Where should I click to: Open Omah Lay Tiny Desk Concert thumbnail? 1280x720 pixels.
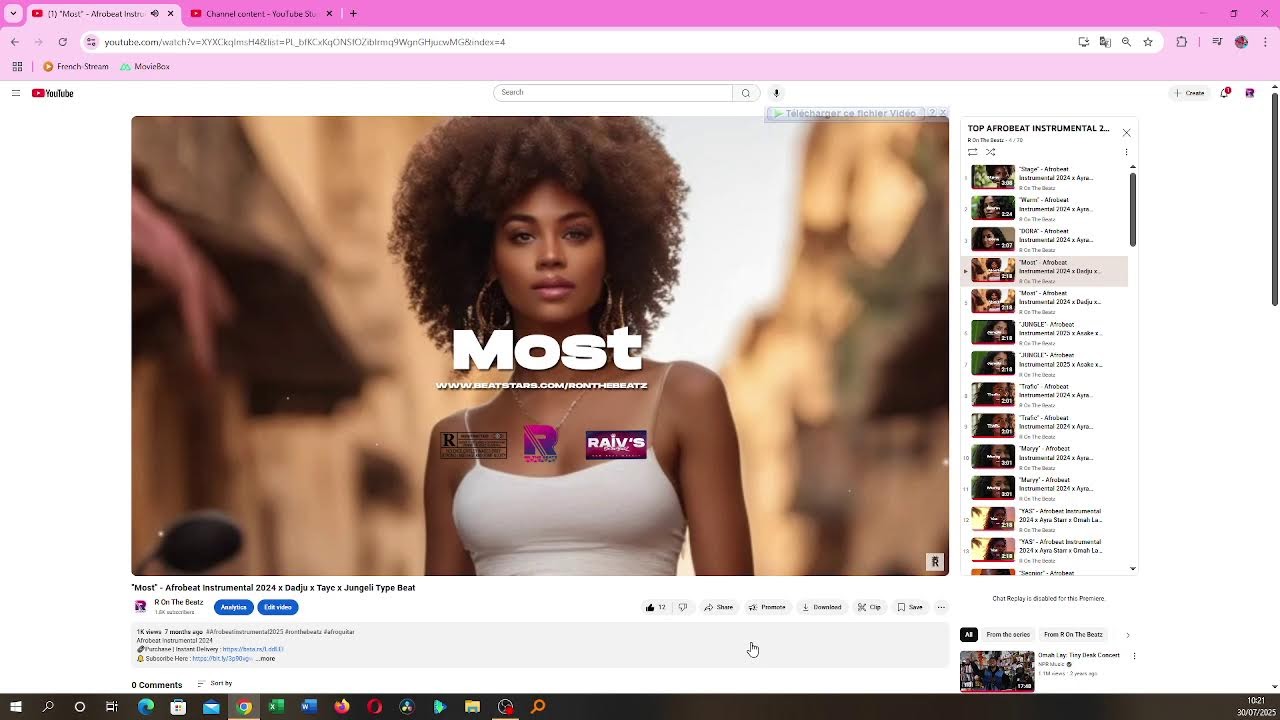click(x=997, y=671)
